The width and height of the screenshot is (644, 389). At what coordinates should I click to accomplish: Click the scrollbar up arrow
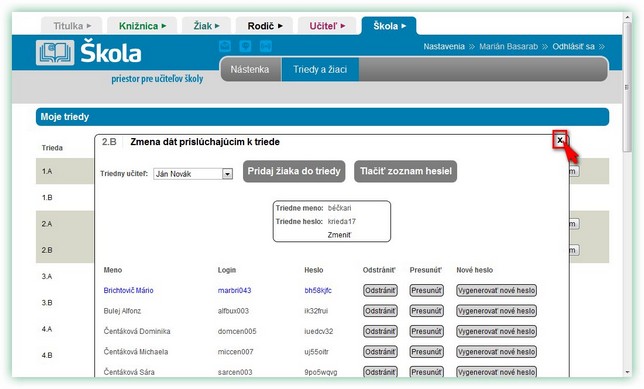(627, 17)
